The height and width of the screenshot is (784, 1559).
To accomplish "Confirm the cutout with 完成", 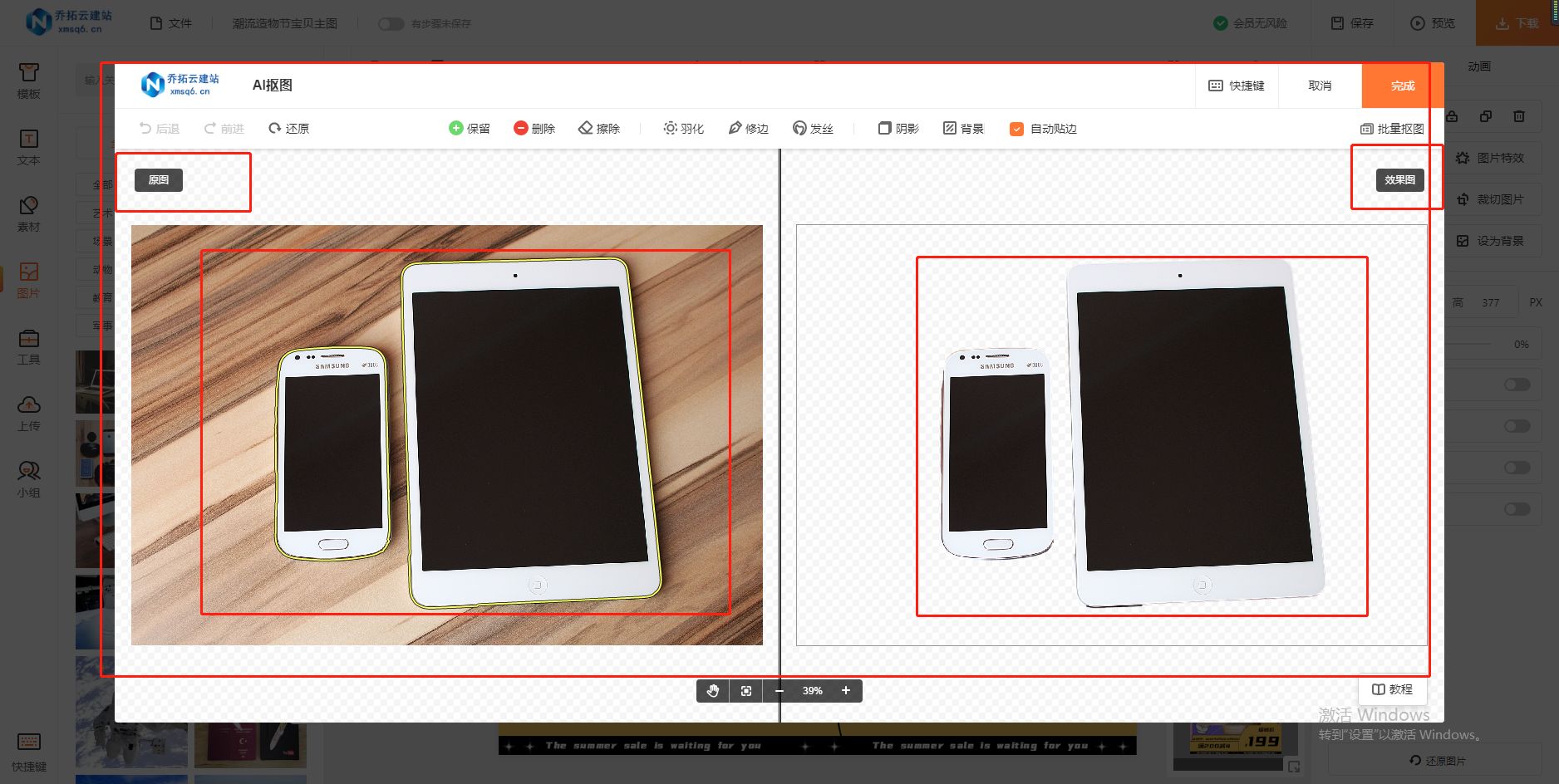I will coord(1403,86).
